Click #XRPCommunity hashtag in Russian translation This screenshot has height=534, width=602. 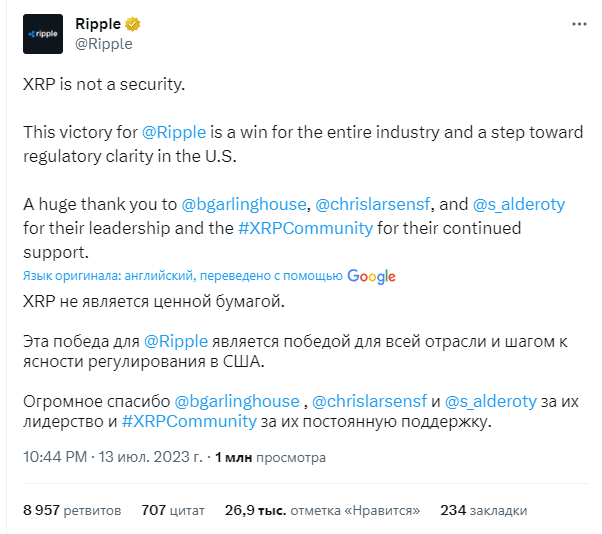(x=188, y=423)
